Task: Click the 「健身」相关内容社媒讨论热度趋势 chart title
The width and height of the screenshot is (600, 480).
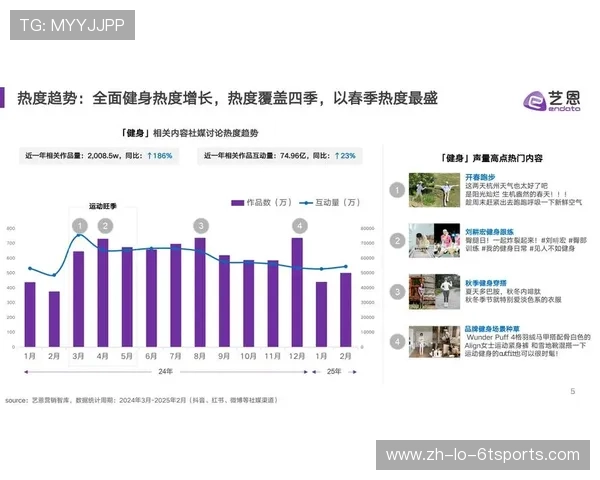Action: pos(189,133)
